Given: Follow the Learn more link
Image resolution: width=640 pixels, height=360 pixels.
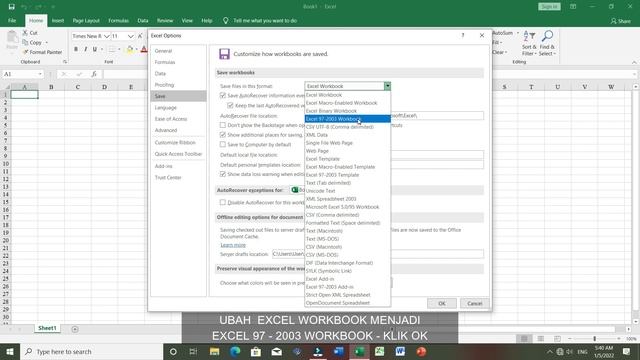Looking at the screenshot, I should point(233,245).
